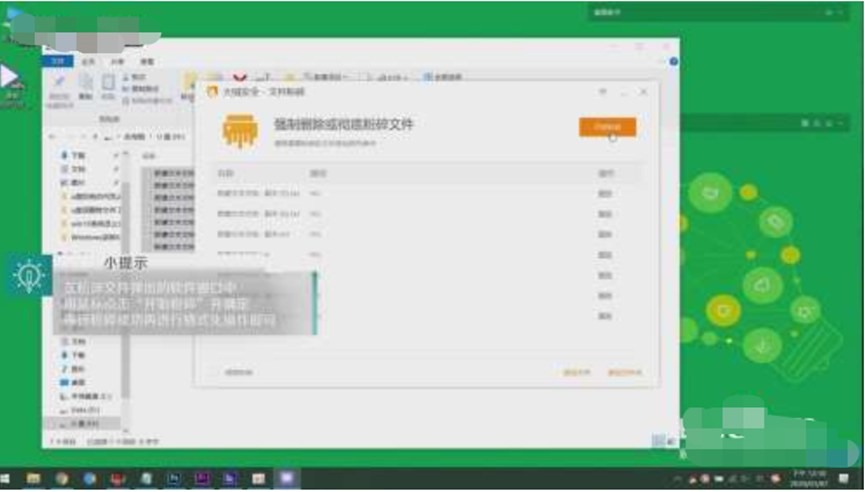Click the lightbulb tip icon
Image resolution: width=865 pixels, height=492 pixels.
point(28,275)
